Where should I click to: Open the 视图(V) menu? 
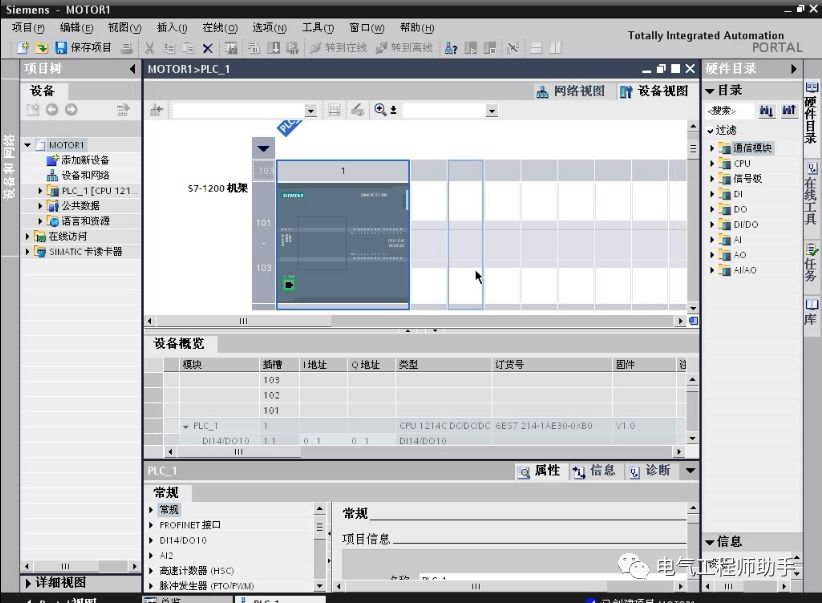pos(124,27)
